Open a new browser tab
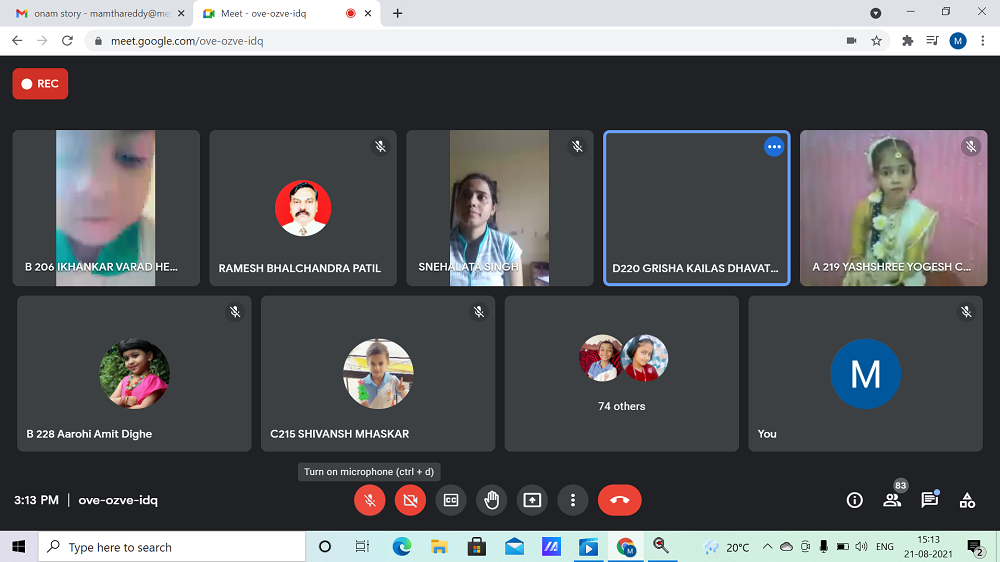1000x562 pixels. click(398, 14)
